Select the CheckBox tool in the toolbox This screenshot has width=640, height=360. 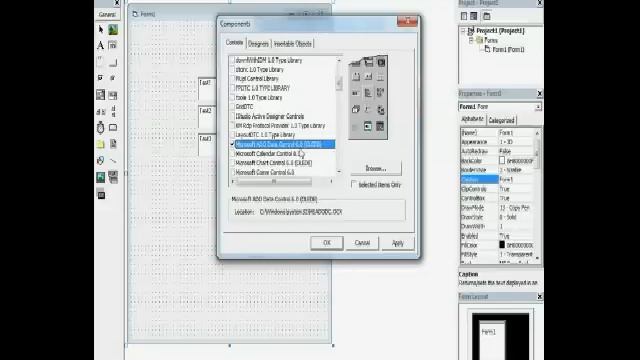[100, 78]
